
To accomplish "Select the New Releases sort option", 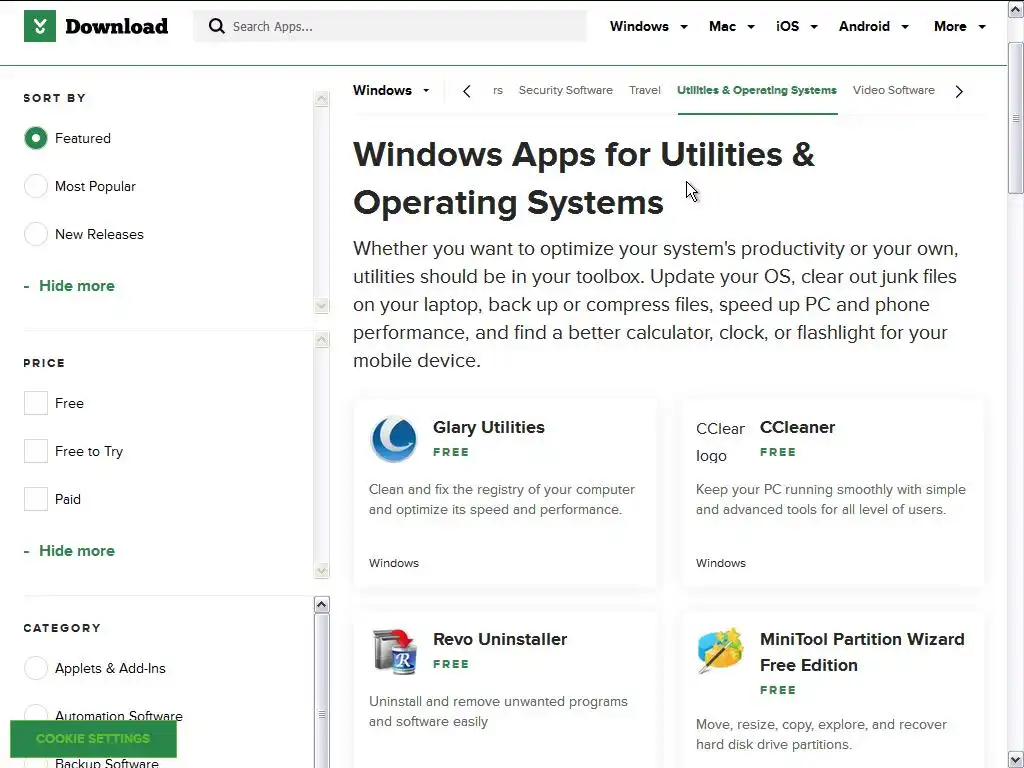I will click(36, 234).
